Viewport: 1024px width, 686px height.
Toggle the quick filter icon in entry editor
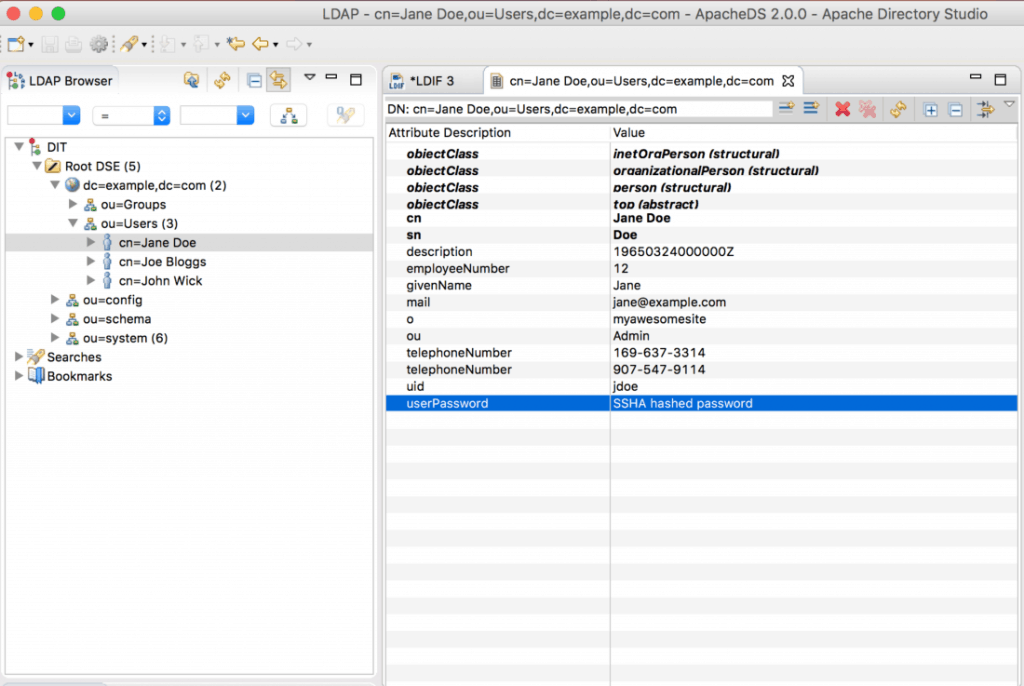985,109
